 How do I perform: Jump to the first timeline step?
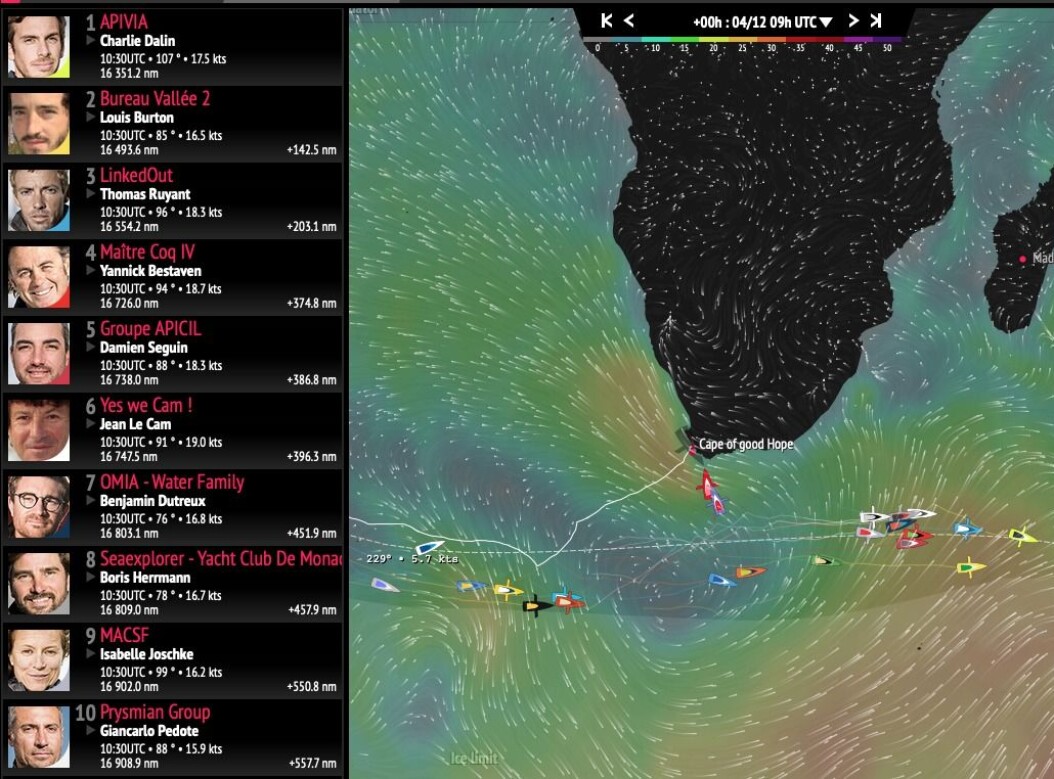coord(606,21)
